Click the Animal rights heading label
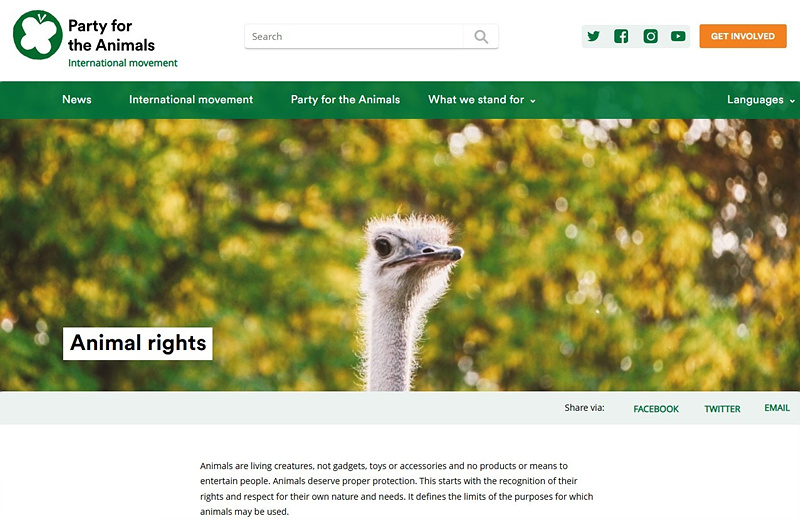Screen dimensions: 800x520 click(x=138, y=343)
